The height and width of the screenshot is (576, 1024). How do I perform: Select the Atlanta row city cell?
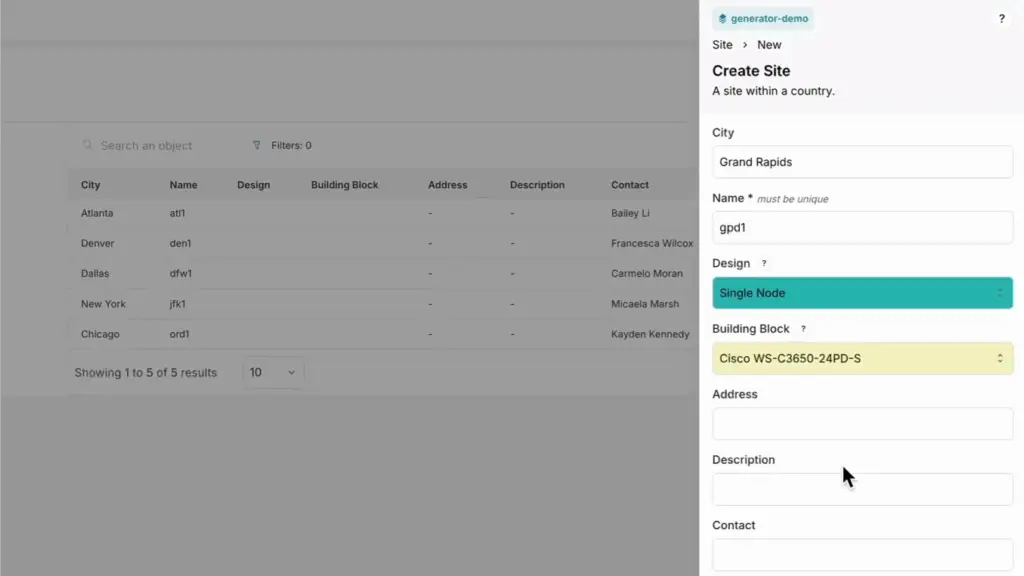[97, 213]
